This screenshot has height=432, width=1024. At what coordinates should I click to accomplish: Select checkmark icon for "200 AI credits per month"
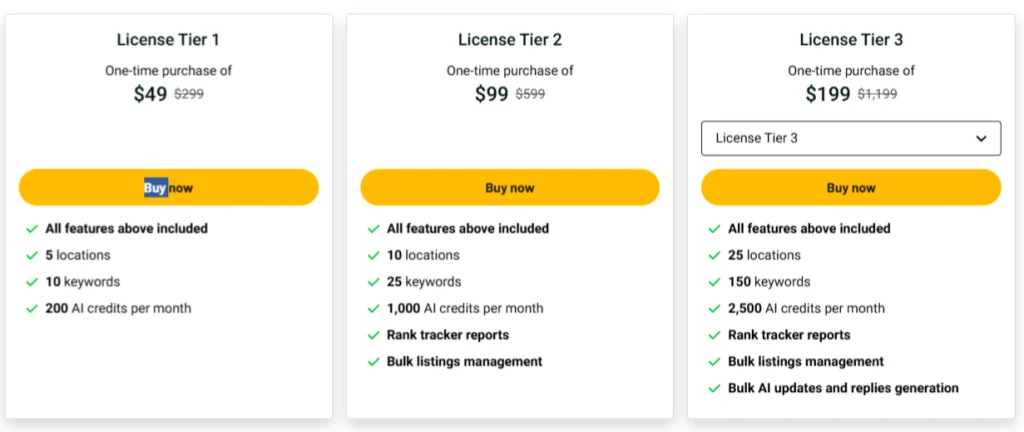pos(32,309)
